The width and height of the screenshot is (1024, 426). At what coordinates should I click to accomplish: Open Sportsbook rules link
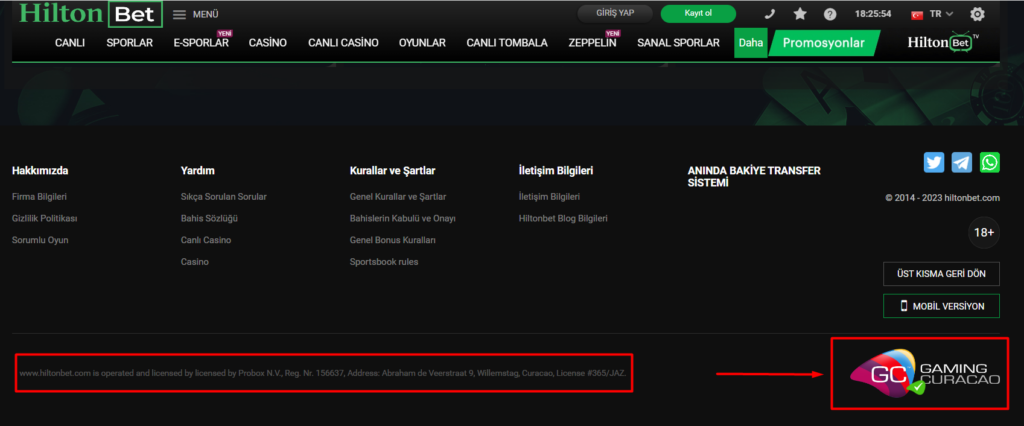384,261
